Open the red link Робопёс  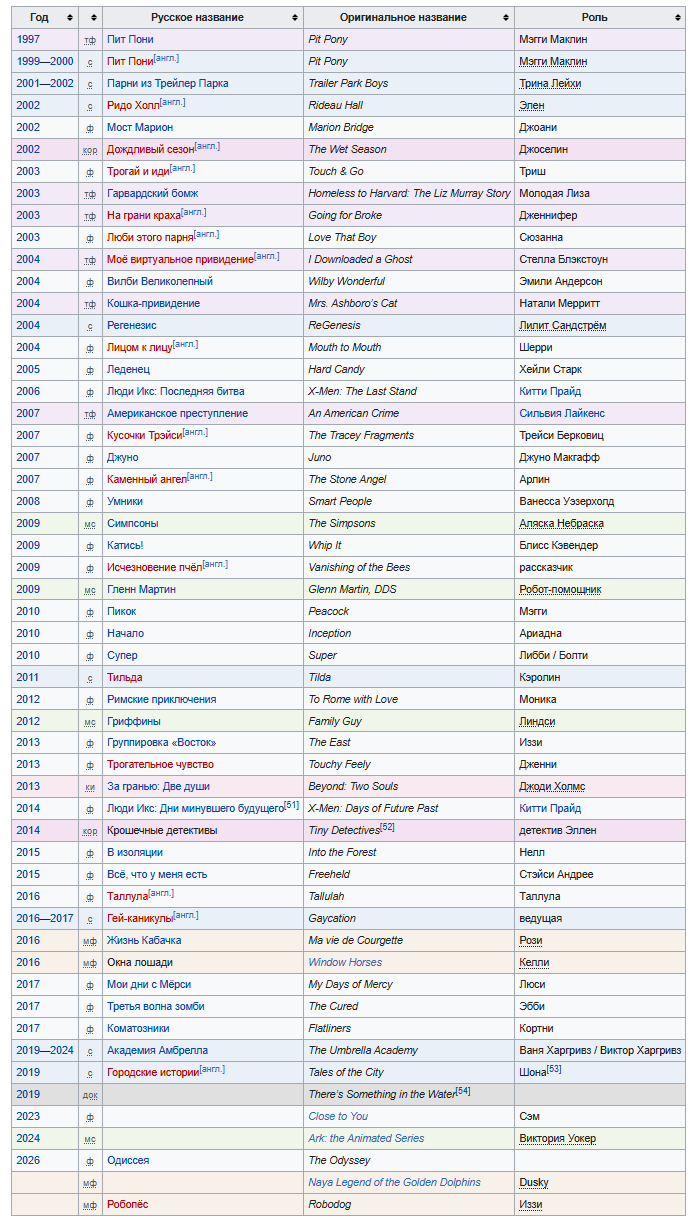coord(127,1205)
